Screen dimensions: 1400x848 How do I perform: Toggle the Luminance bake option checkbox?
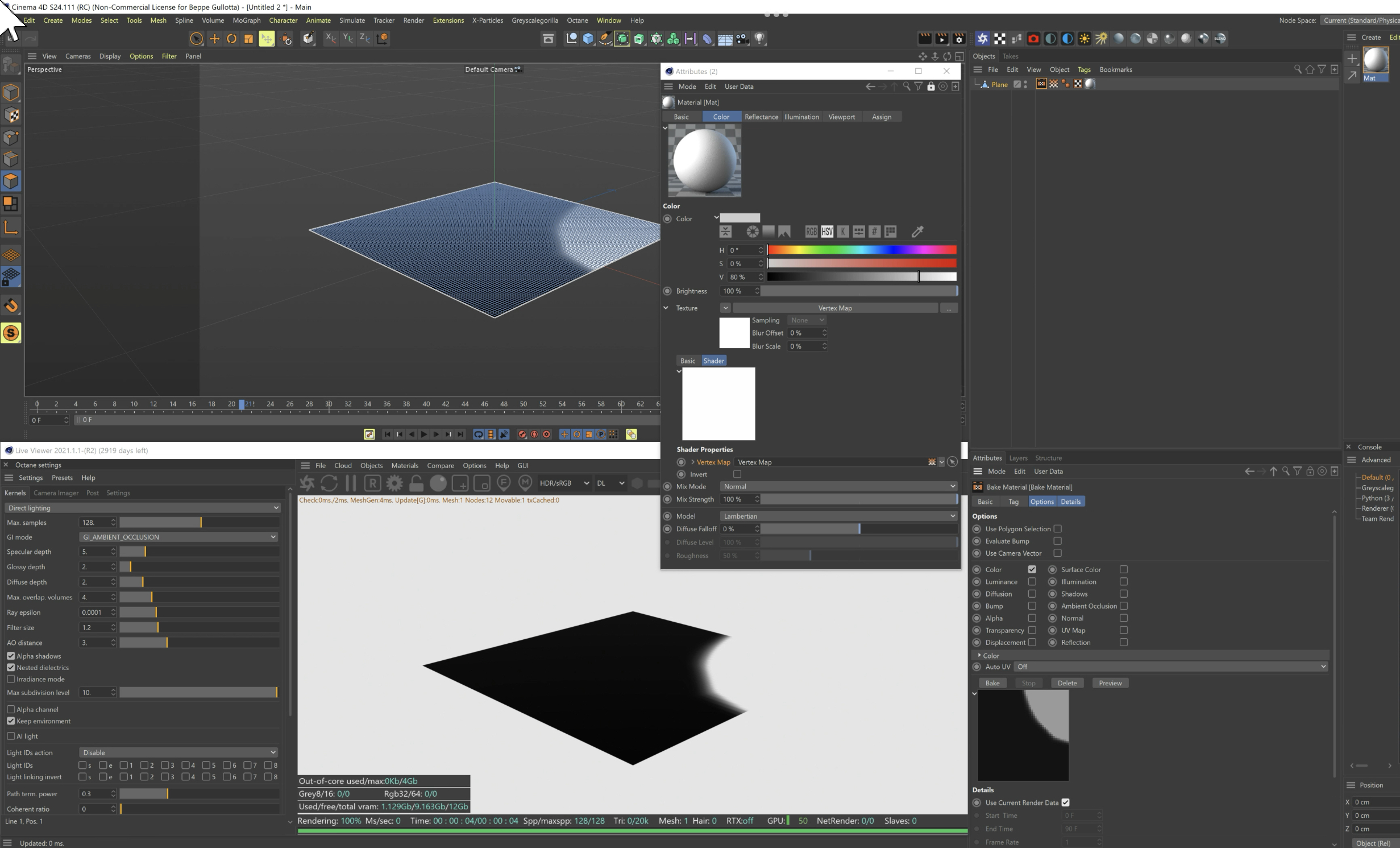(1032, 582)
